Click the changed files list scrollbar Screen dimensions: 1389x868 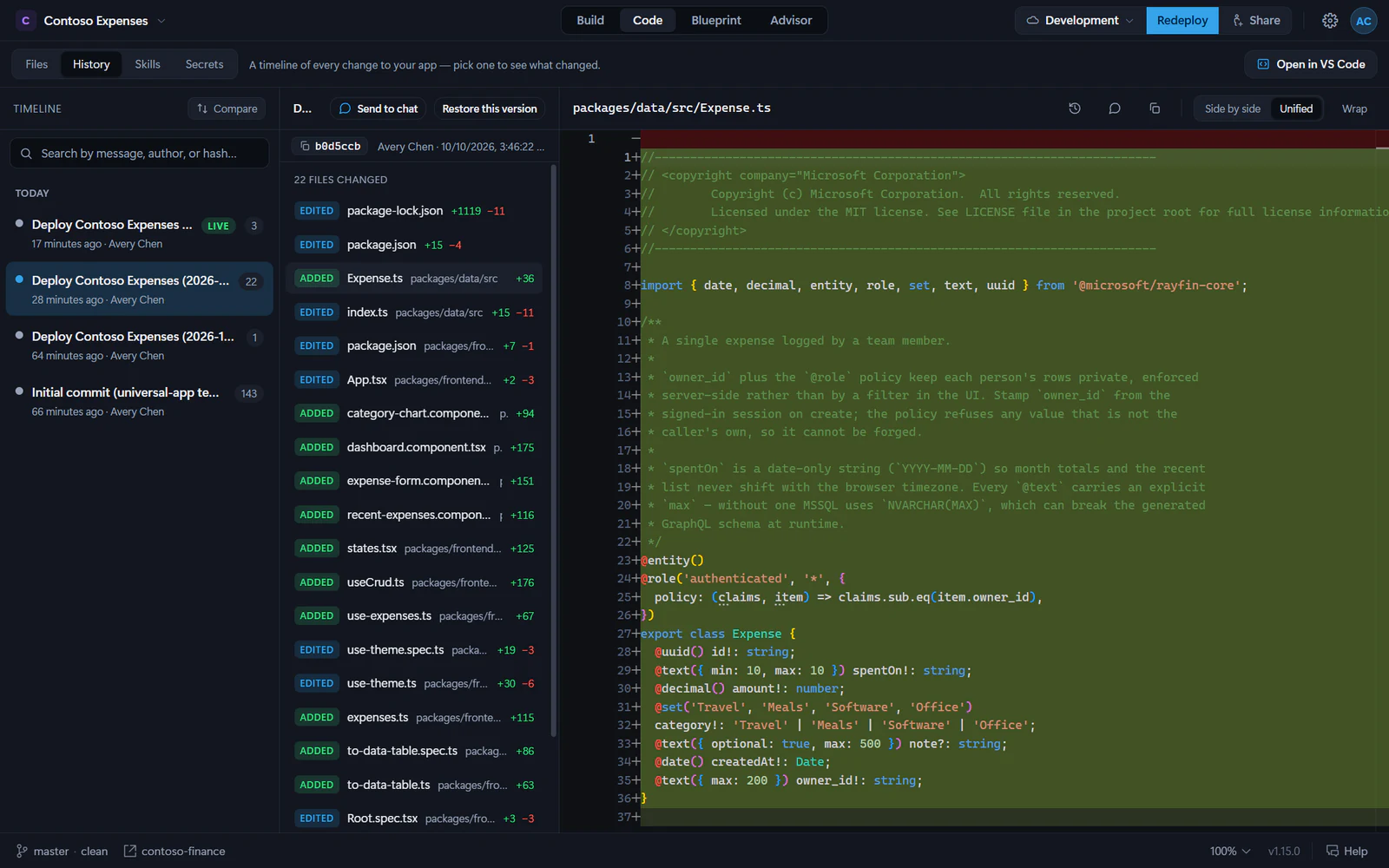[x=553, y=451]
